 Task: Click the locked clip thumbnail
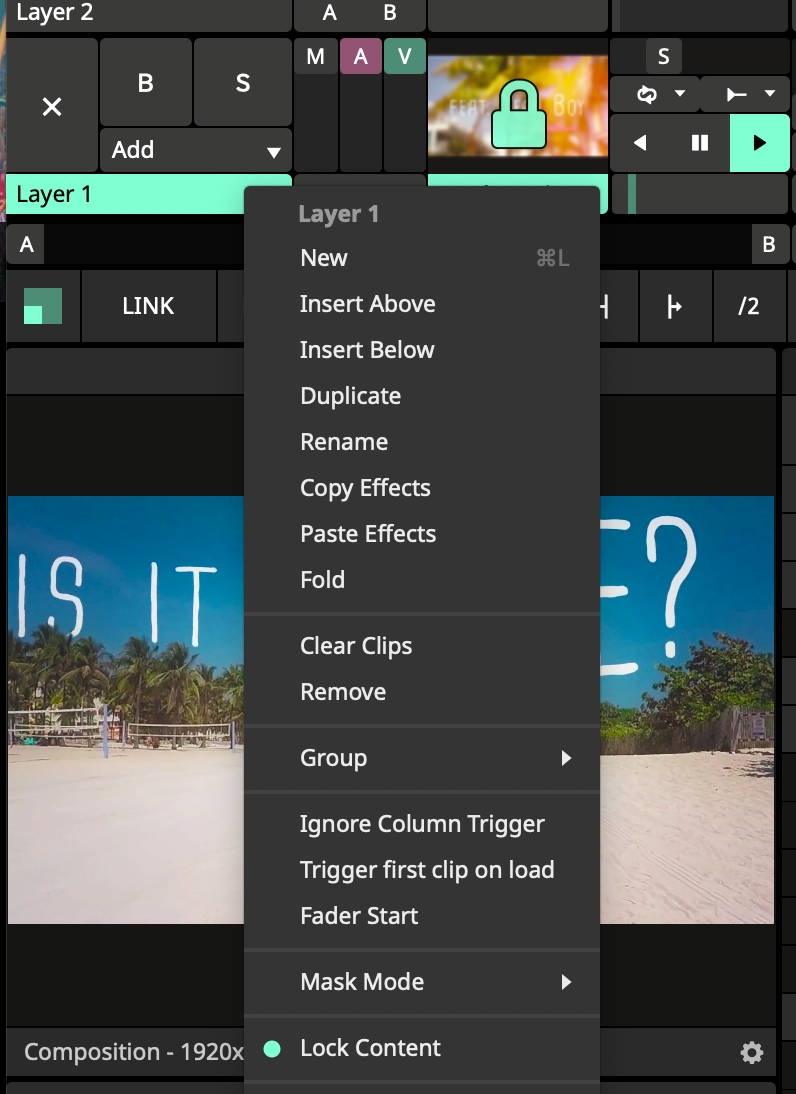[517, 105]
